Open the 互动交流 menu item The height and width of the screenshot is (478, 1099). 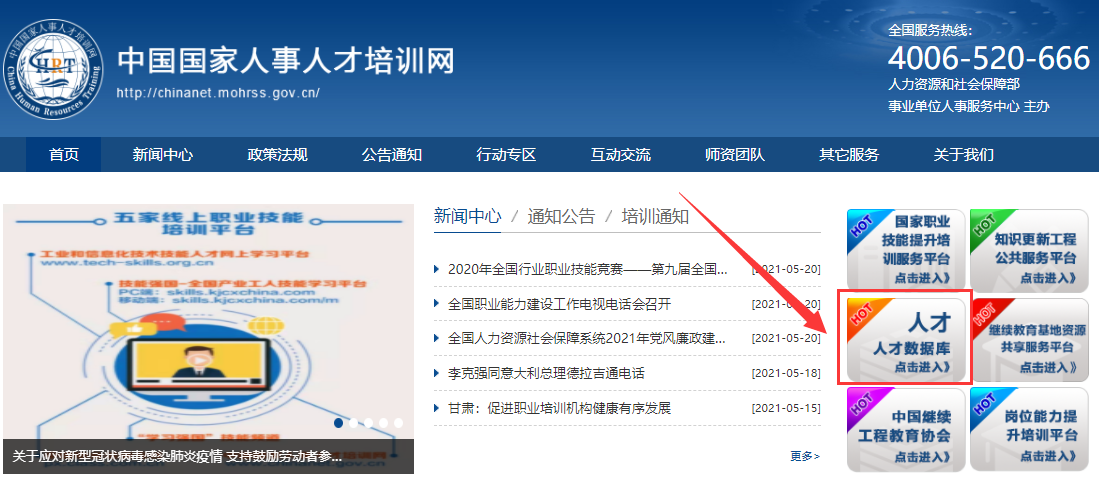tap(620, 155)
